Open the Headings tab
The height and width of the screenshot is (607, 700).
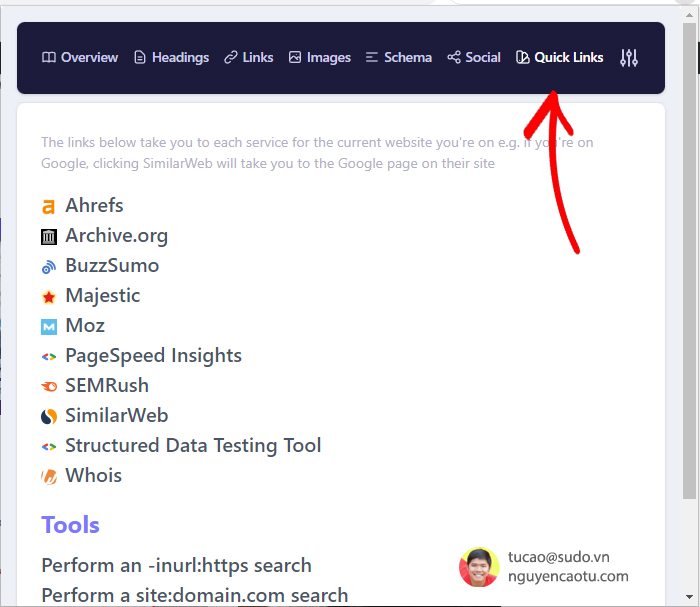coord(171,58)
